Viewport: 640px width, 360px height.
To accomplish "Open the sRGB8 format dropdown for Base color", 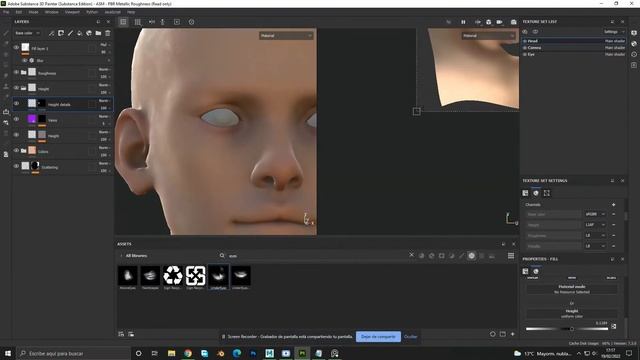I will (x=596, y=214).
